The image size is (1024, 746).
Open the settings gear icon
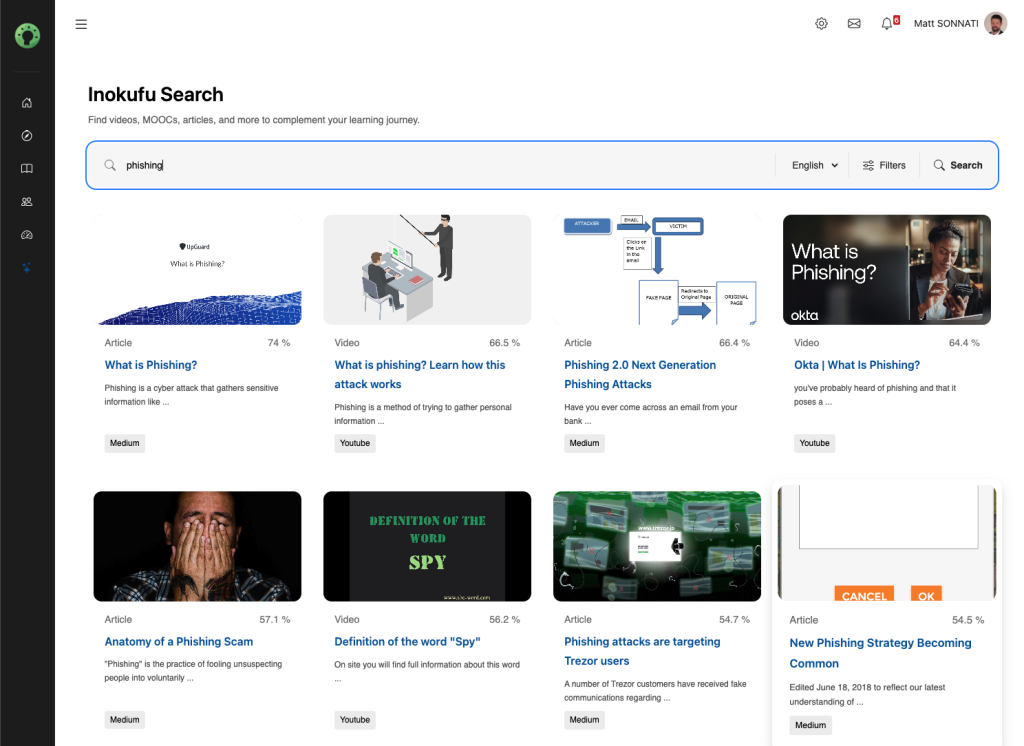click(821, 22)
